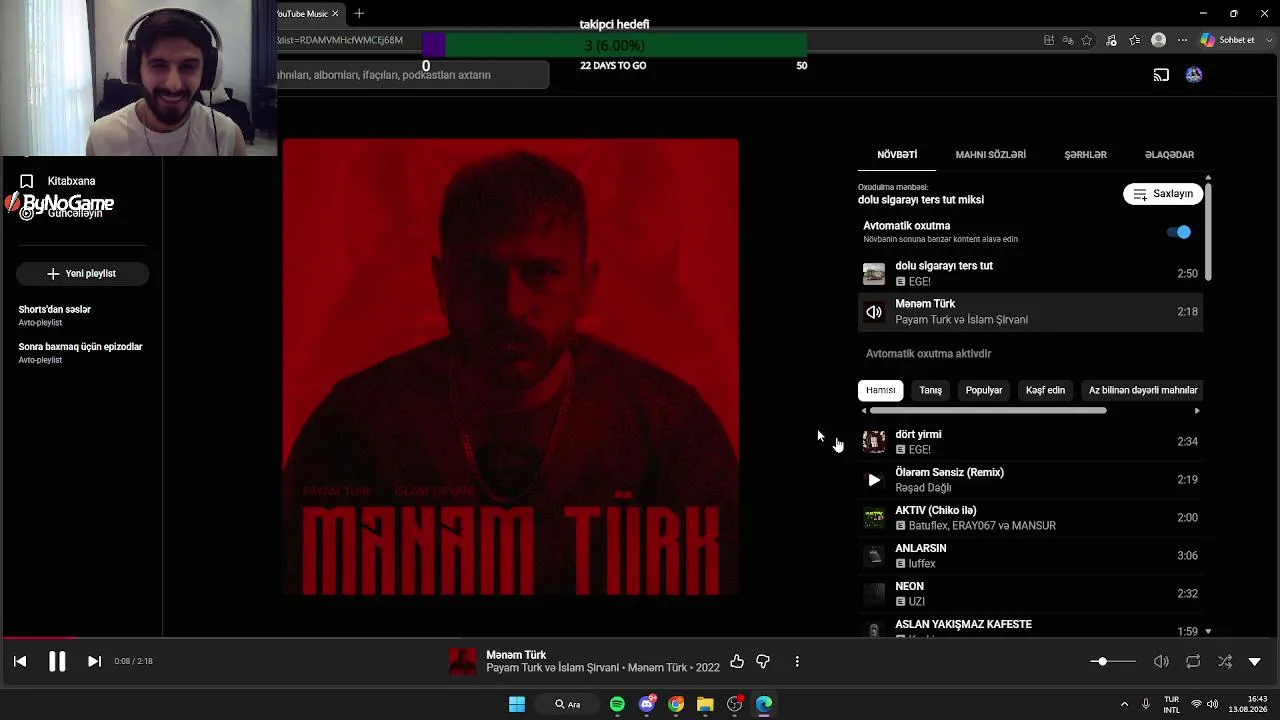This screenshot has height=720, width=1280.
Task: Open the favorites list icon
Action: (x=1135, y=40)
